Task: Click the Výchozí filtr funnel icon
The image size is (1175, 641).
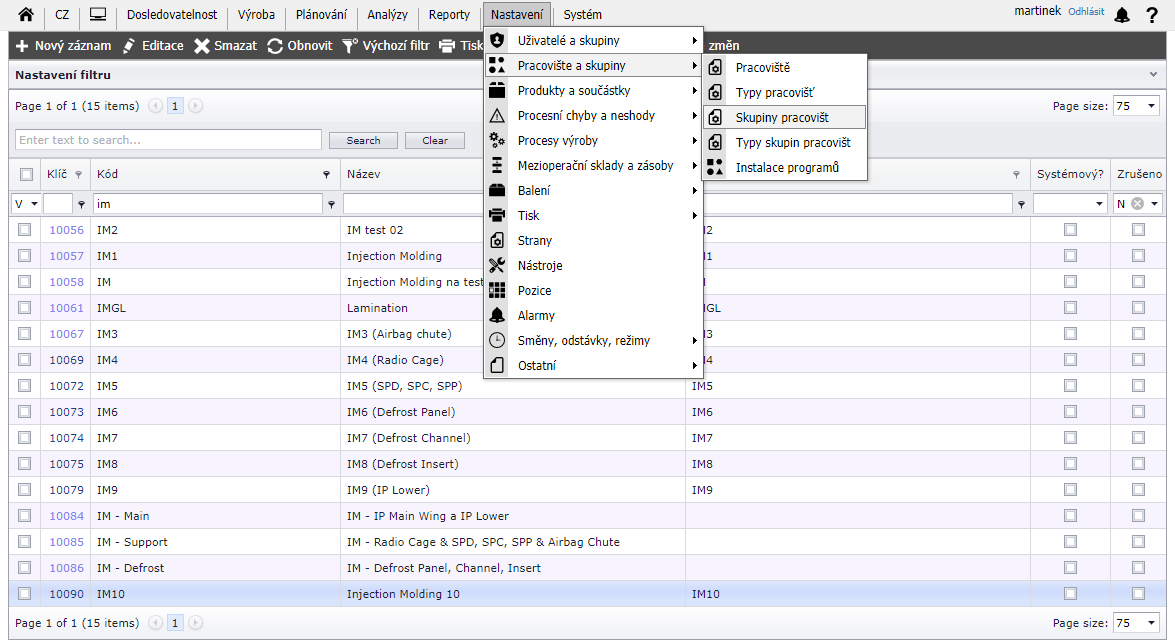Action: click(349, 46)
